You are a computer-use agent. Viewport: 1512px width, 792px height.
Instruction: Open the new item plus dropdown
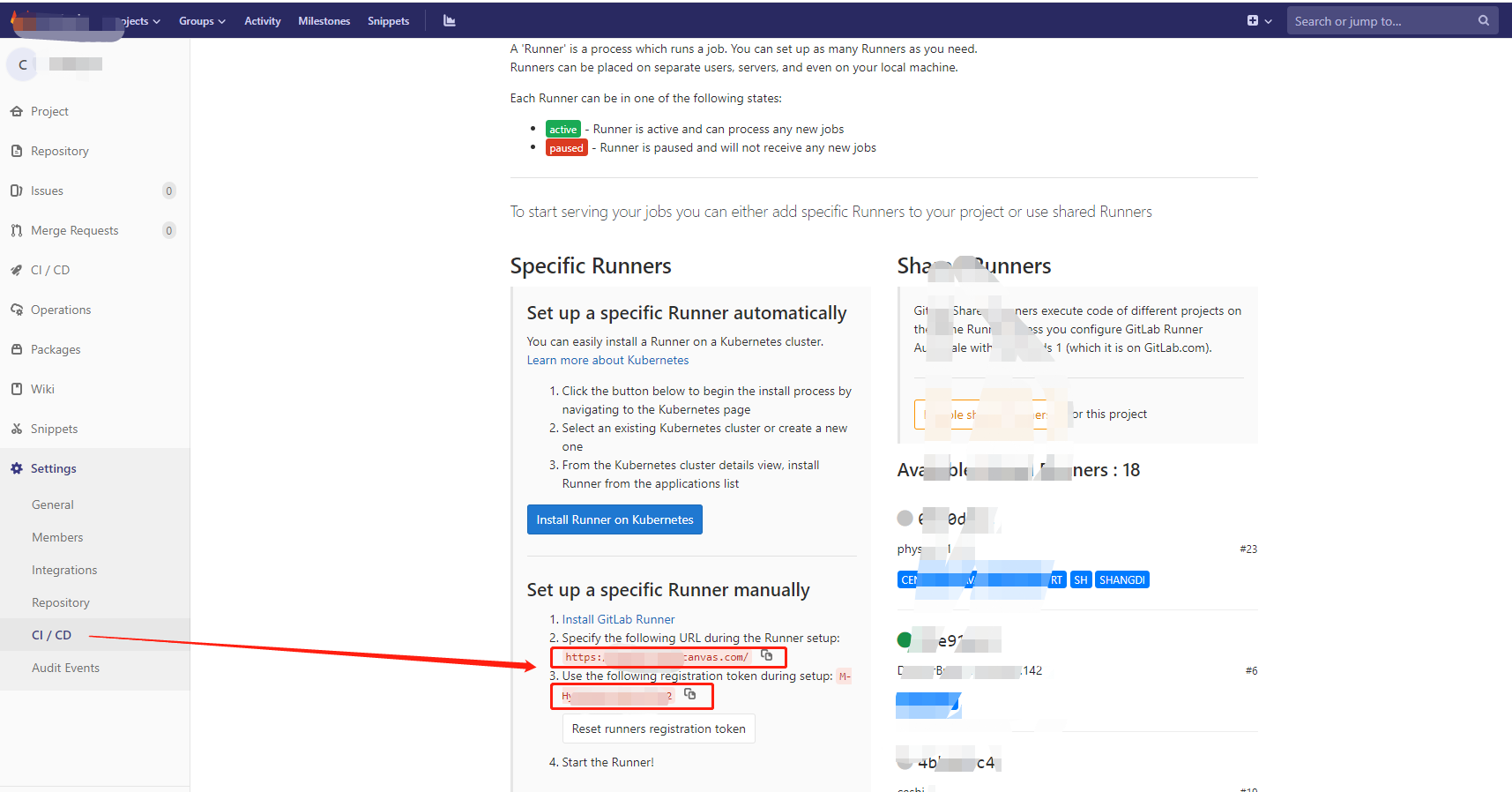click(x=1259, y=20)
